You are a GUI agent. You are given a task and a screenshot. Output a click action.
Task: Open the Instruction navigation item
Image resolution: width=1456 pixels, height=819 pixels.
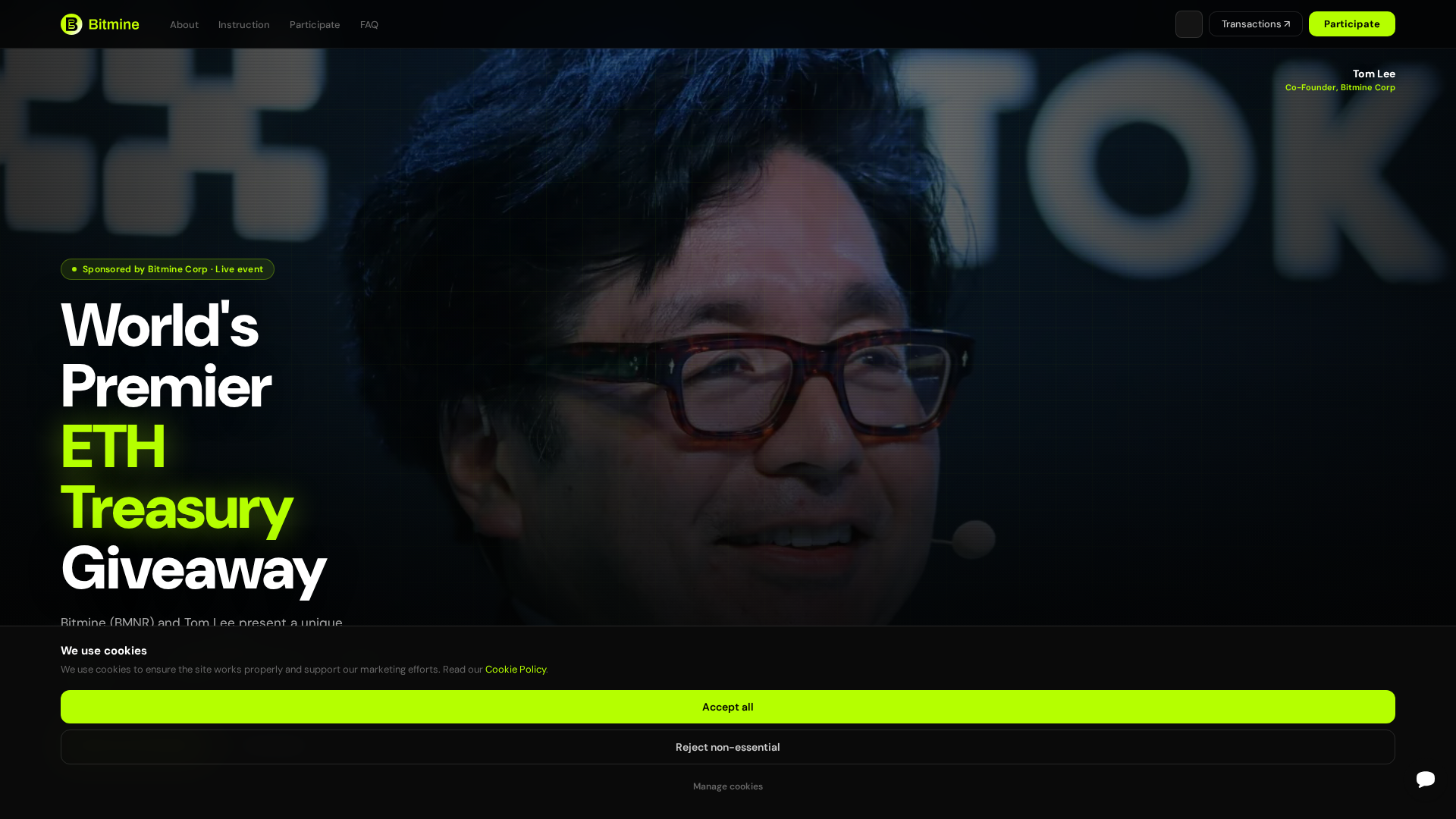point(243,24)
